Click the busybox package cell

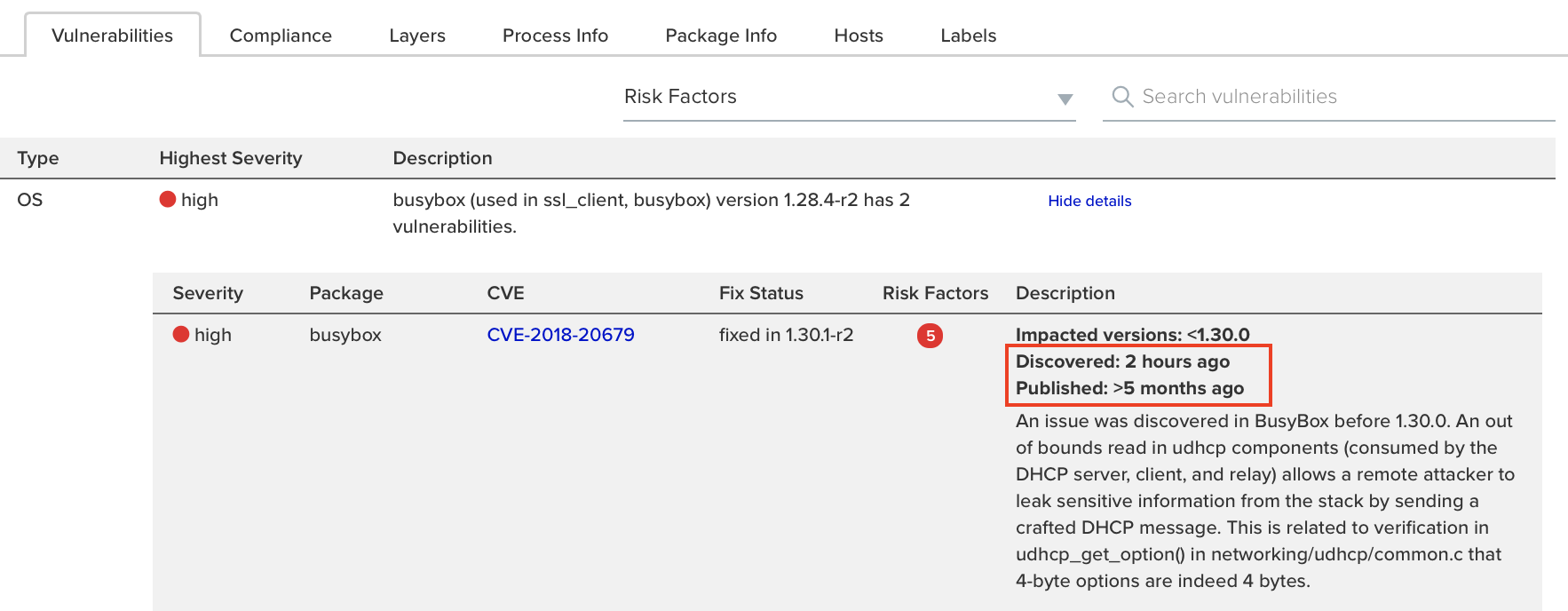coord(345,335)
